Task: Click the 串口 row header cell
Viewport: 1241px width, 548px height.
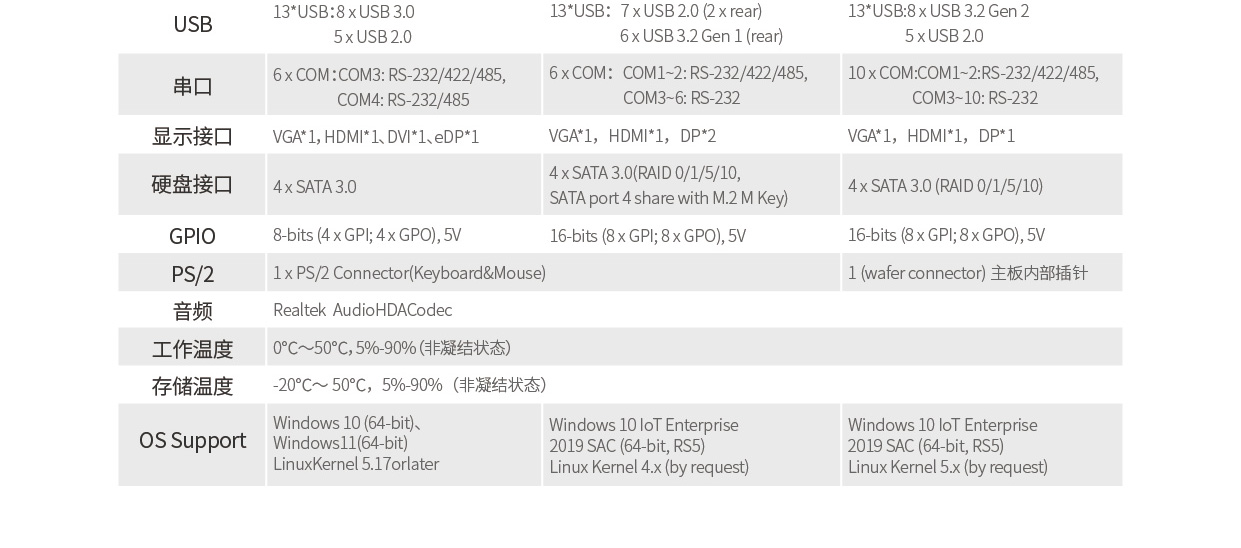Action: click(x=192, y=86)
